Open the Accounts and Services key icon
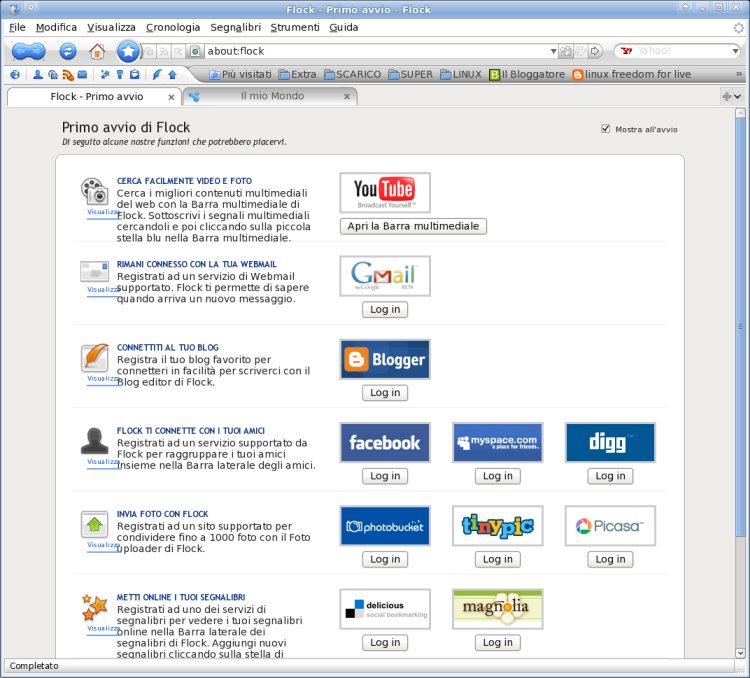Screen dimensions: 750x678 click(120, 75)
